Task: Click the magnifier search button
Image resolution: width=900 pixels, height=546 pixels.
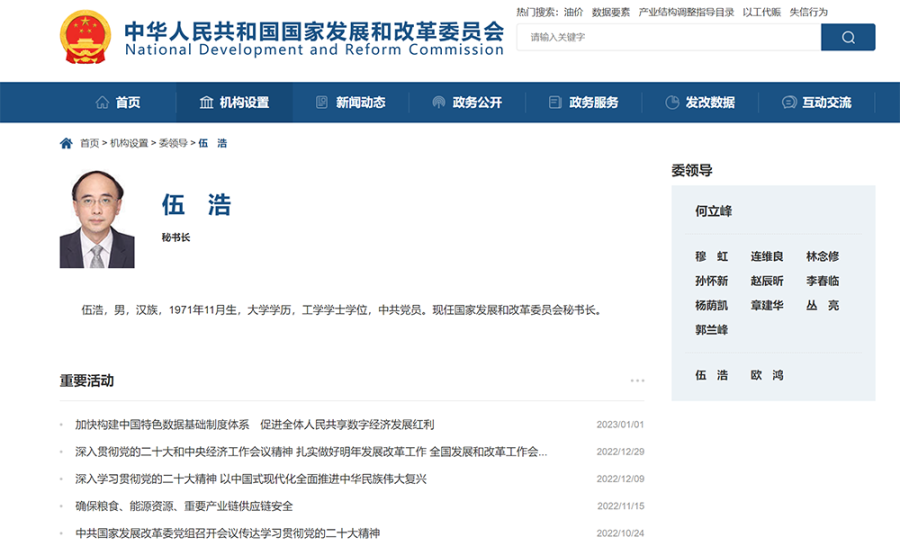Action: point(847,37)
